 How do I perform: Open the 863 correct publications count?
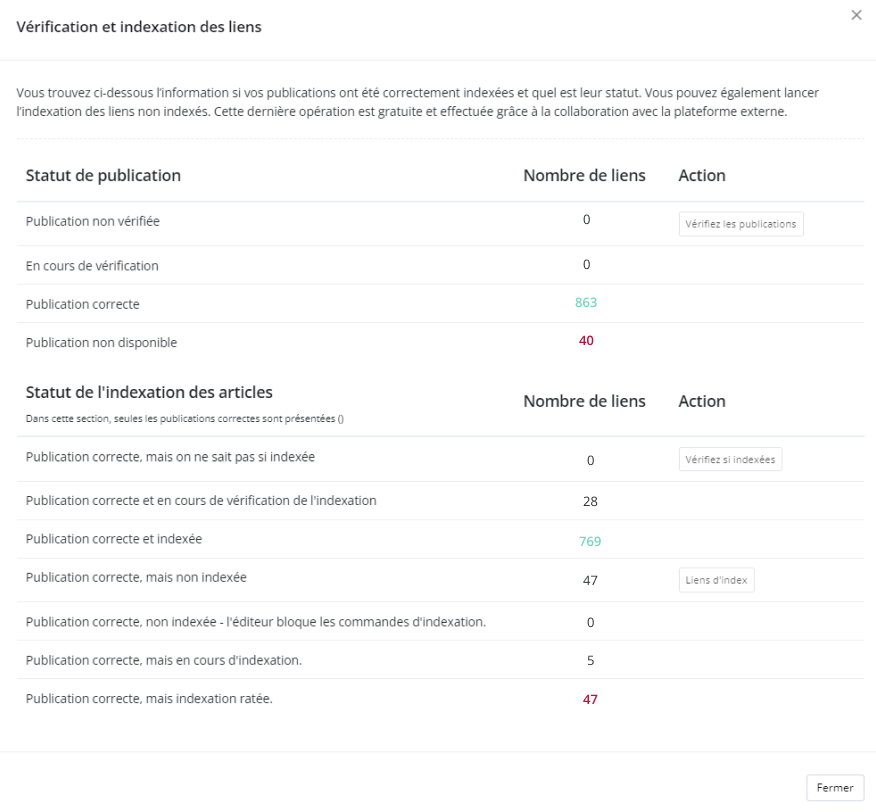pos(586,303)
